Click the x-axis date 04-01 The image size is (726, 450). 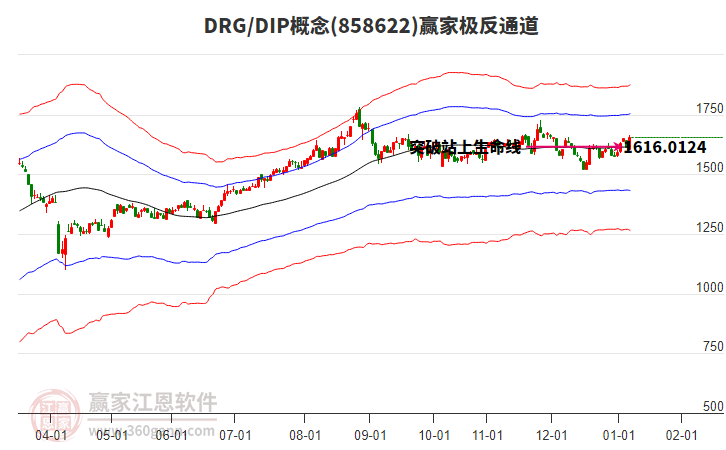pos(51,435)
